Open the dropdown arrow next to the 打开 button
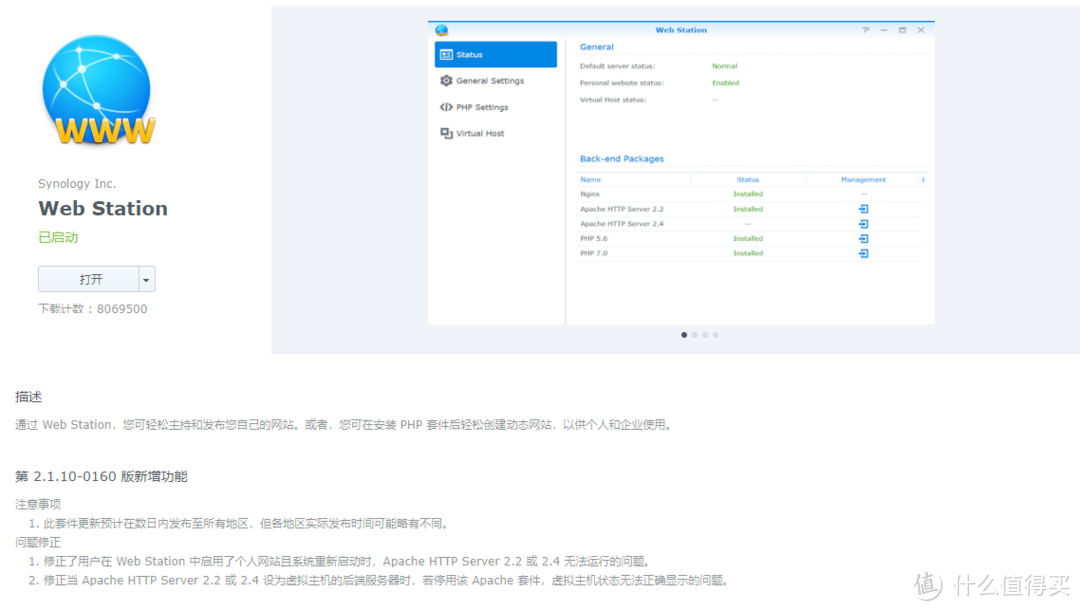Image resolution: width=1080 pixels, height=611 pixels. (x=146, y=279)
